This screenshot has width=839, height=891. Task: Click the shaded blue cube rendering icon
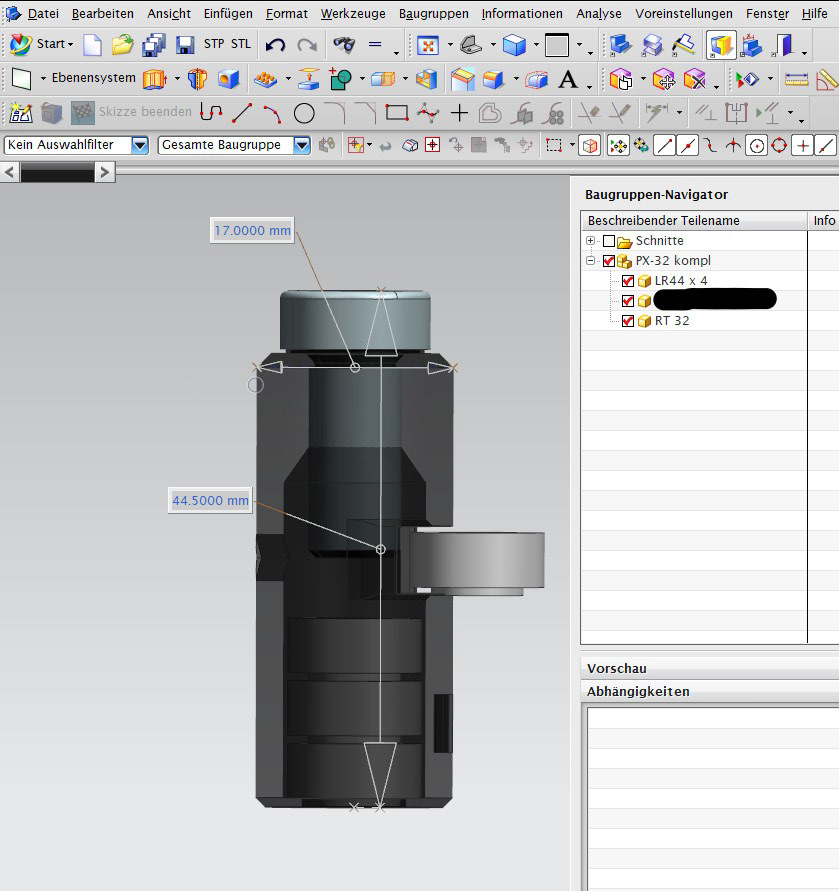coord(514,45)
